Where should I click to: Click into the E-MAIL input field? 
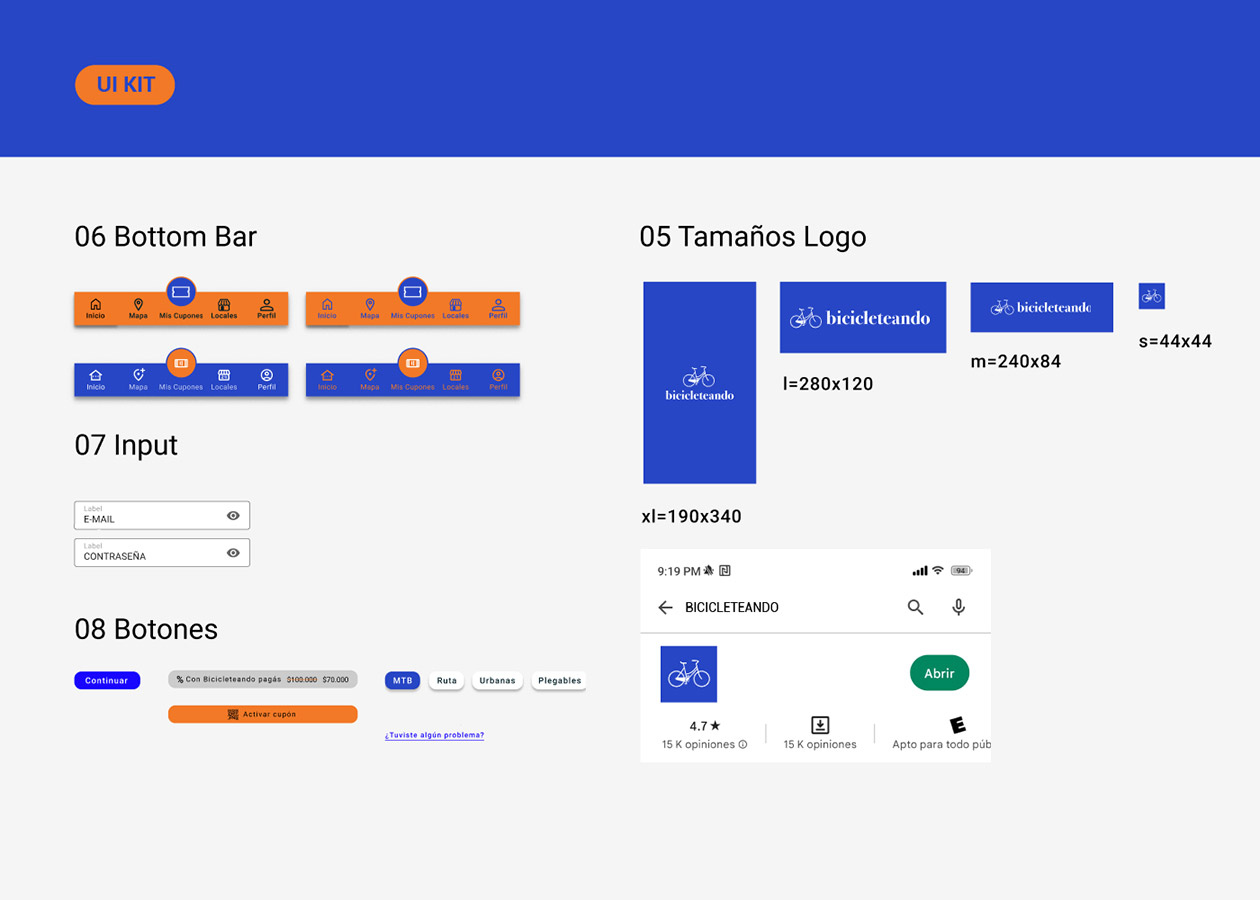tap(162, 516)
